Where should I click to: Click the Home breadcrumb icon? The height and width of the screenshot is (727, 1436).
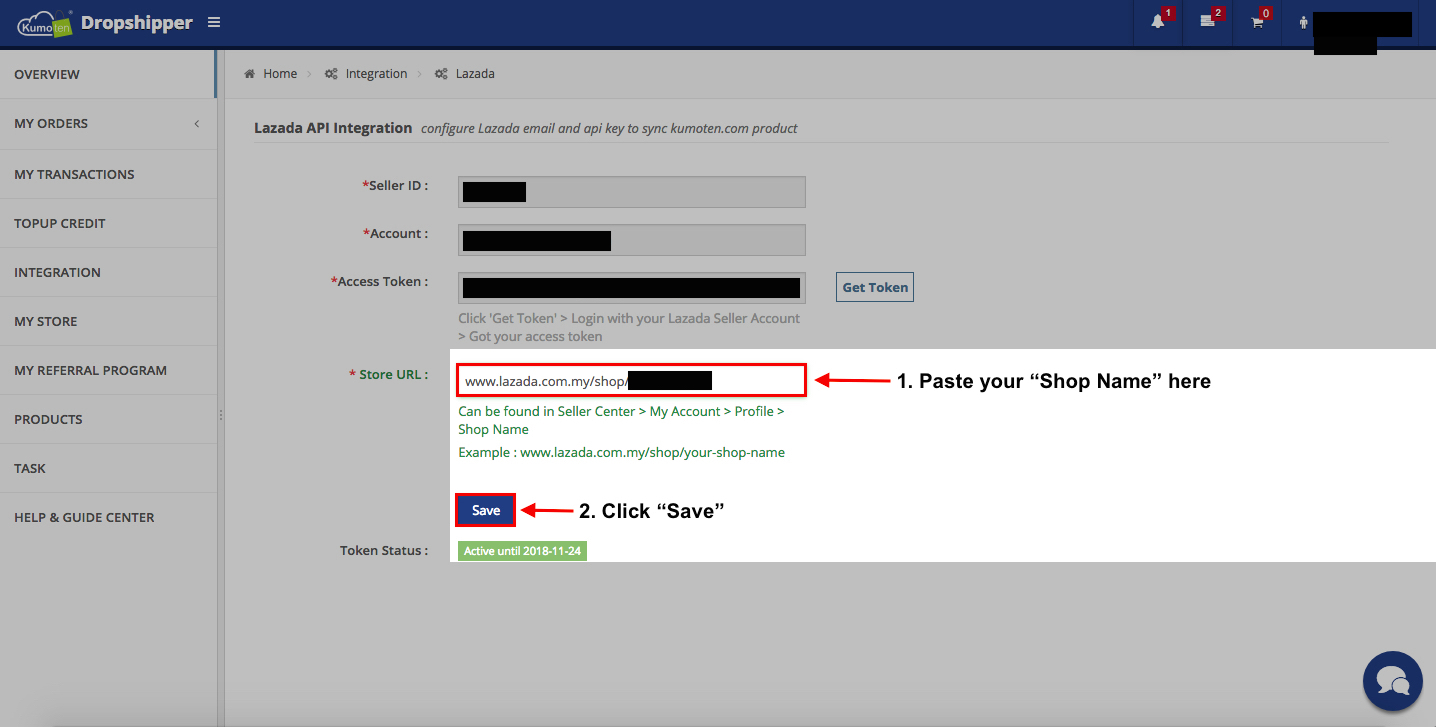pyautogui.click(x=250, y=74)
